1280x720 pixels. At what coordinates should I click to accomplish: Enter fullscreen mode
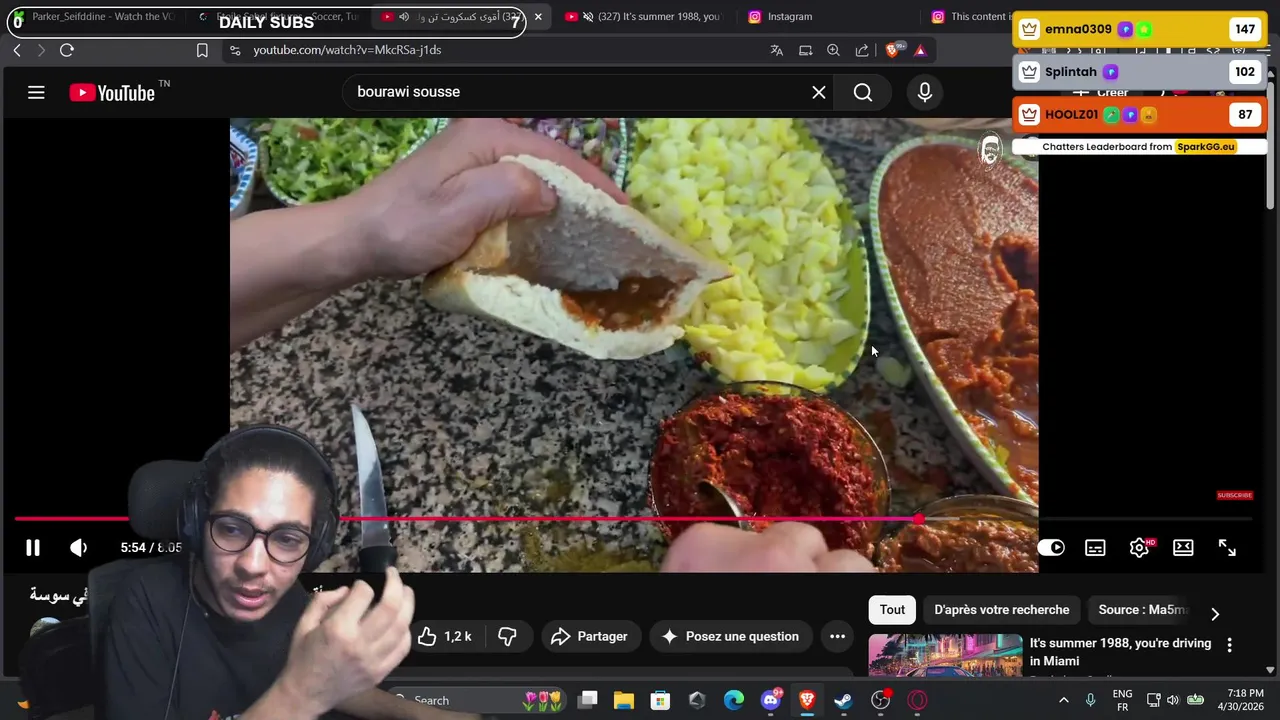(x=1227, y=547)
